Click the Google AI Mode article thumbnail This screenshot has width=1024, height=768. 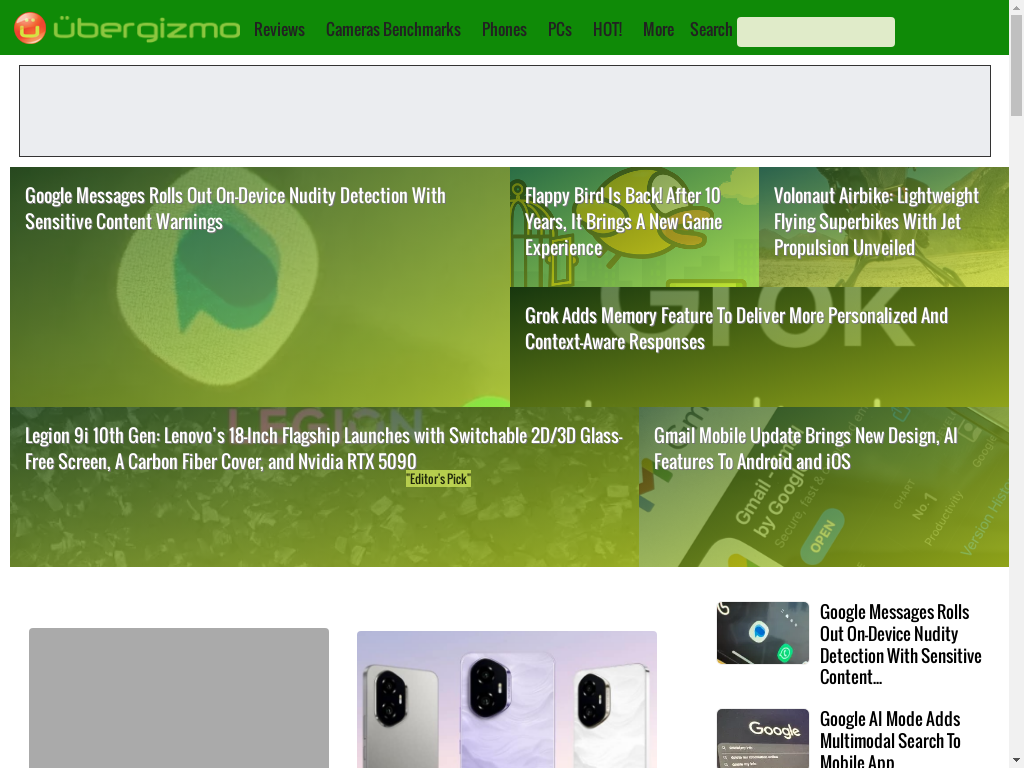(x=763, y=739)
